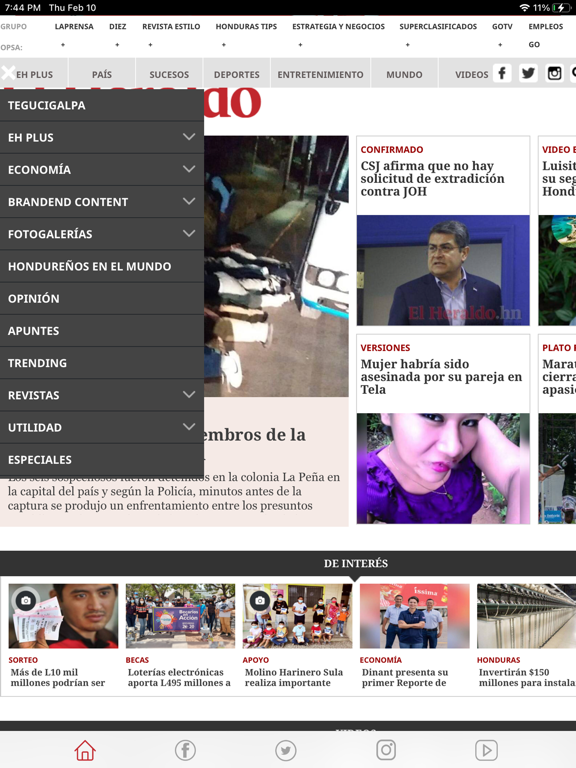Open Honduras factory photo thumbnail
The image size is (576, 768).
527,616
